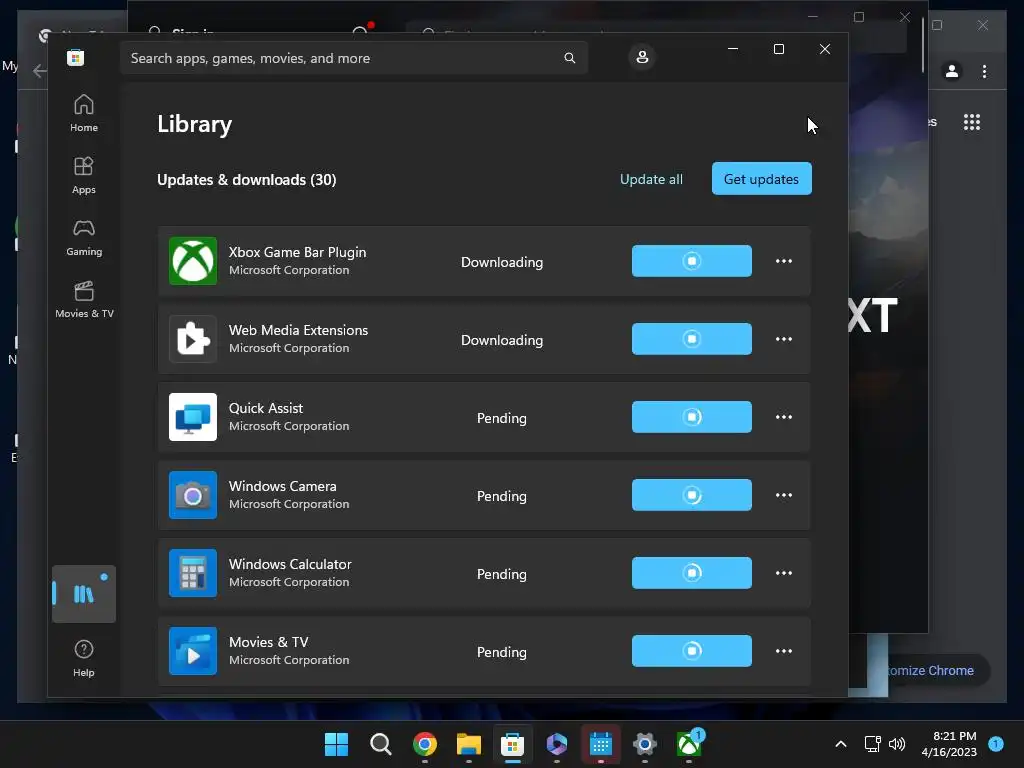Open Movies & TV sidebar section
The width and height of the screenshot is (1024, 768).
[84, 300]
